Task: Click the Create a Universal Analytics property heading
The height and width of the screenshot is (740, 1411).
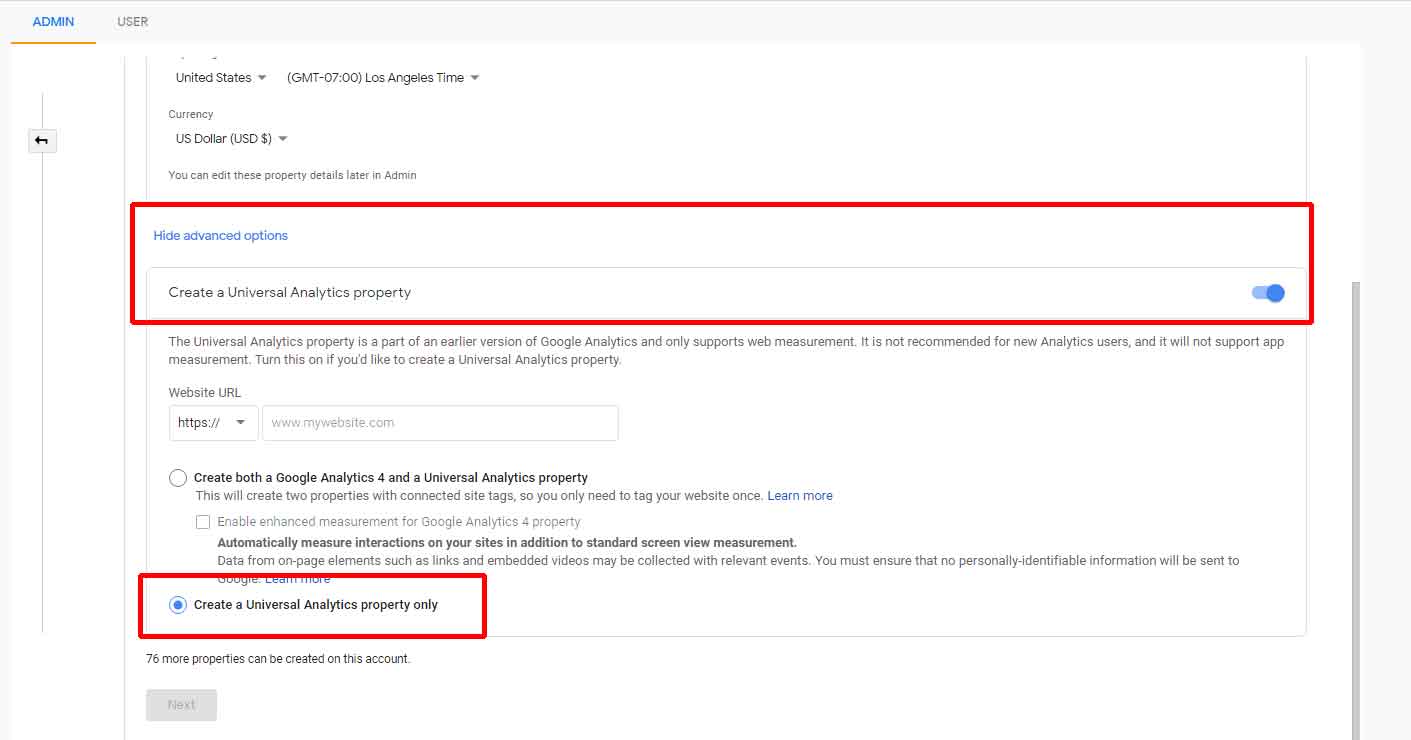Action: (x=290, y=293)
